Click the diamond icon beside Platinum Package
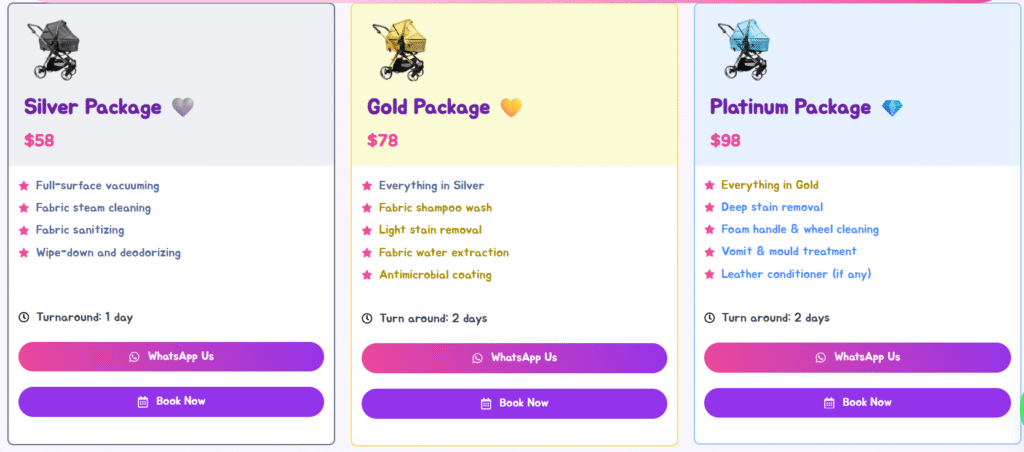Image resolution: width=1024 pixels, height=452 pixels. click(x=892, y=107)
